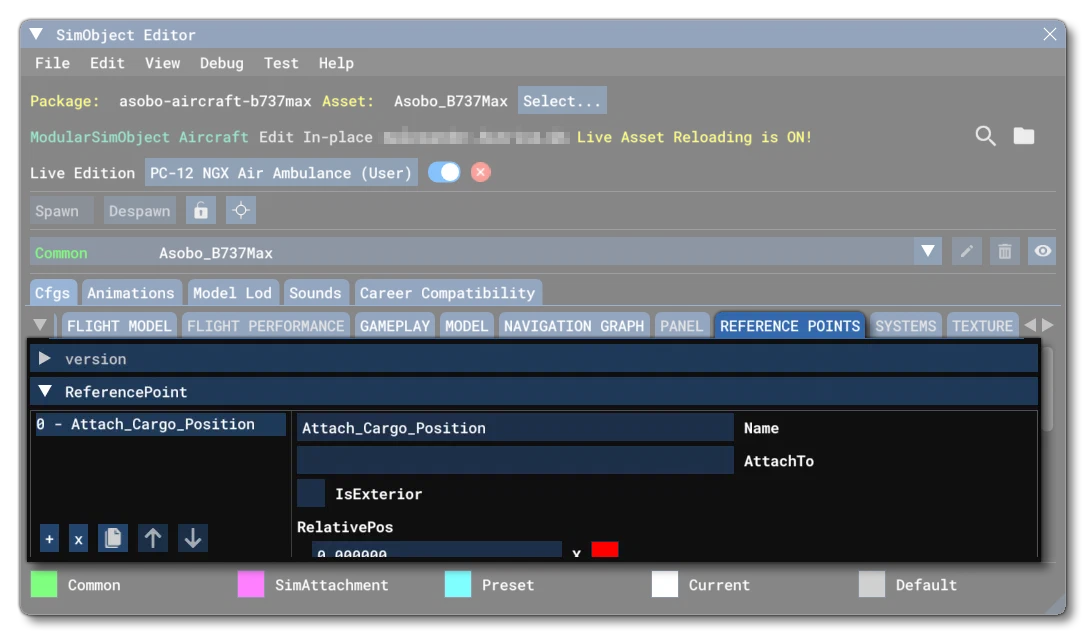Select the SYSTEMS tab
1086x635 pixels.
point(906,325)
